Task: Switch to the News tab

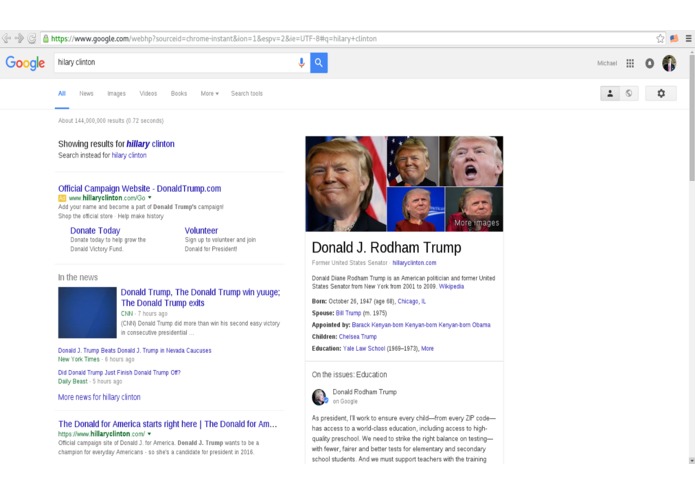Action: [x=86, y=93]
